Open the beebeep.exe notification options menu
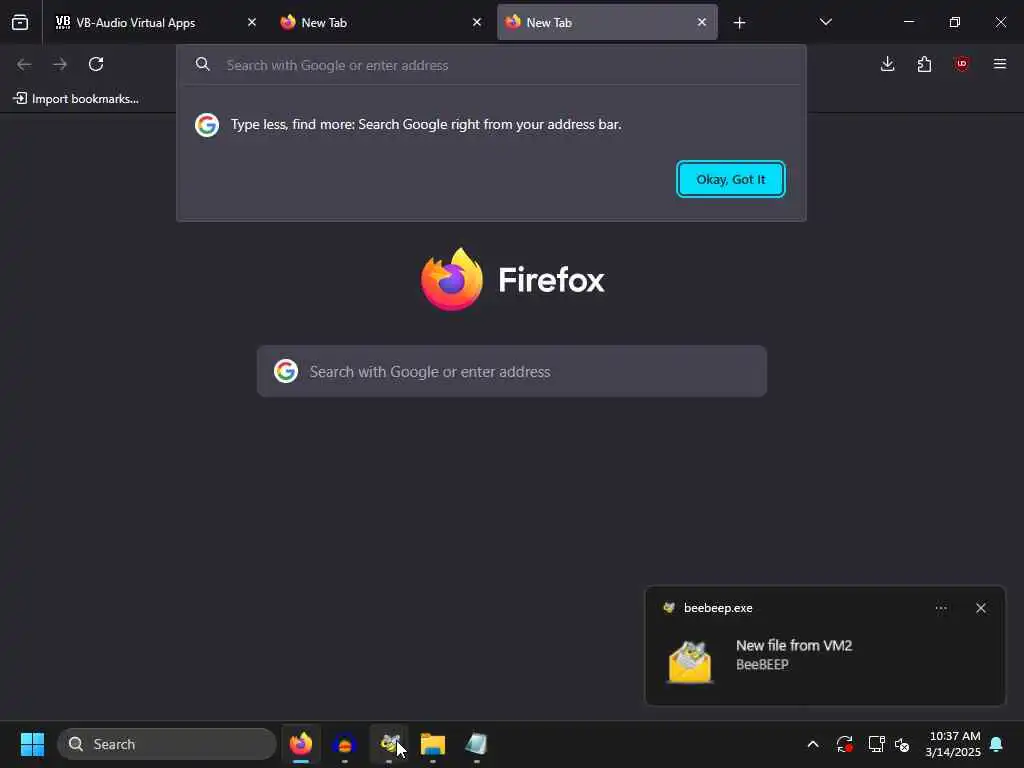 click(x=941, y=608)
